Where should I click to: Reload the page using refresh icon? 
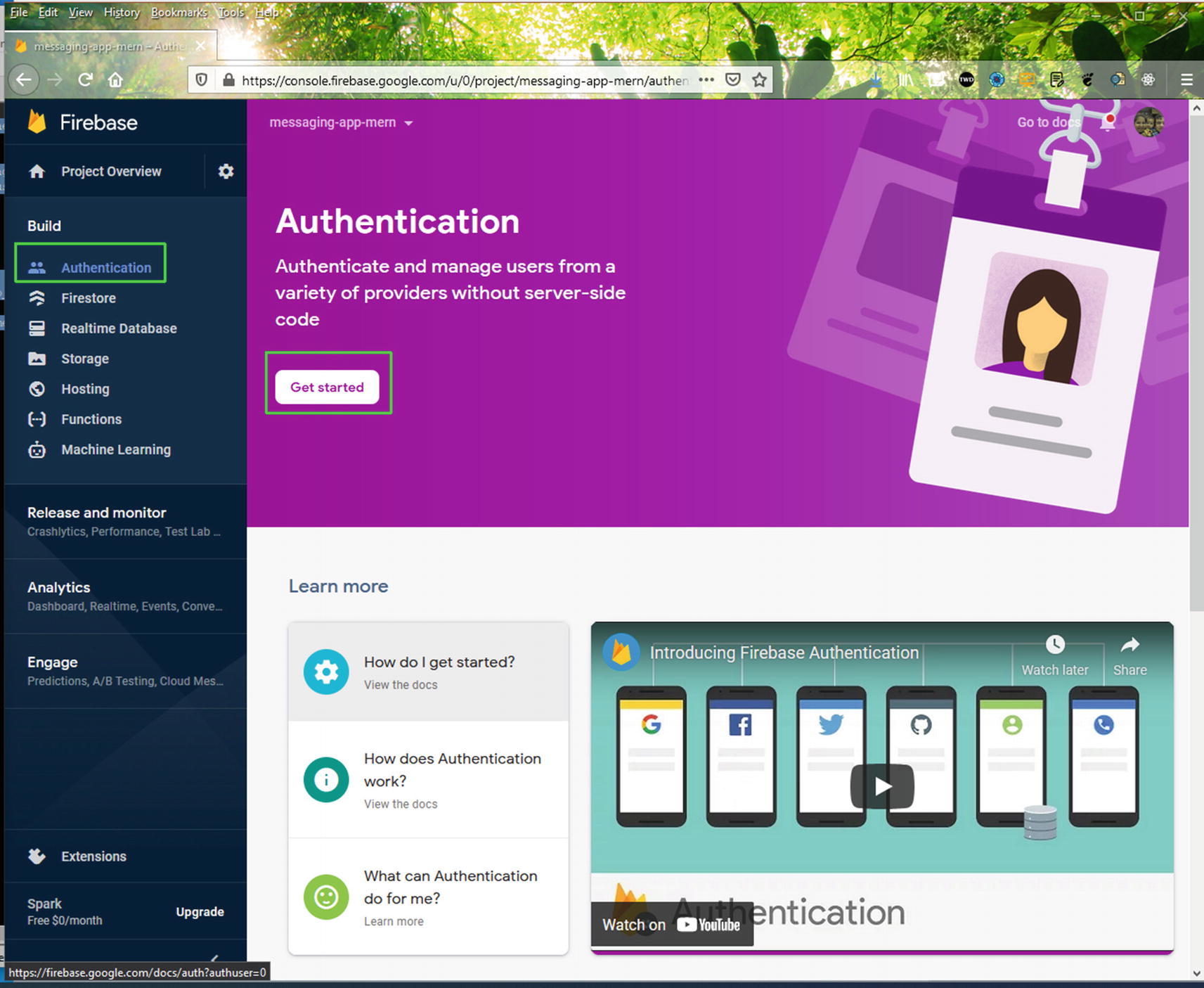point(85,80)
